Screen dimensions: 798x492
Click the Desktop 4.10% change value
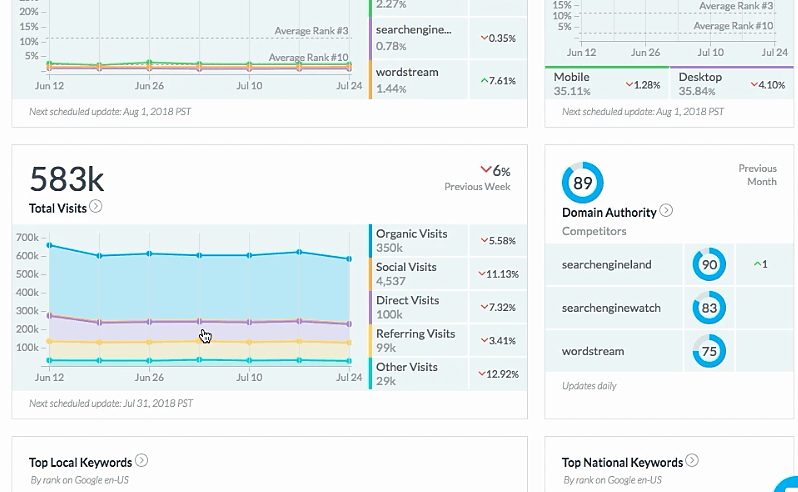point(768,85)
